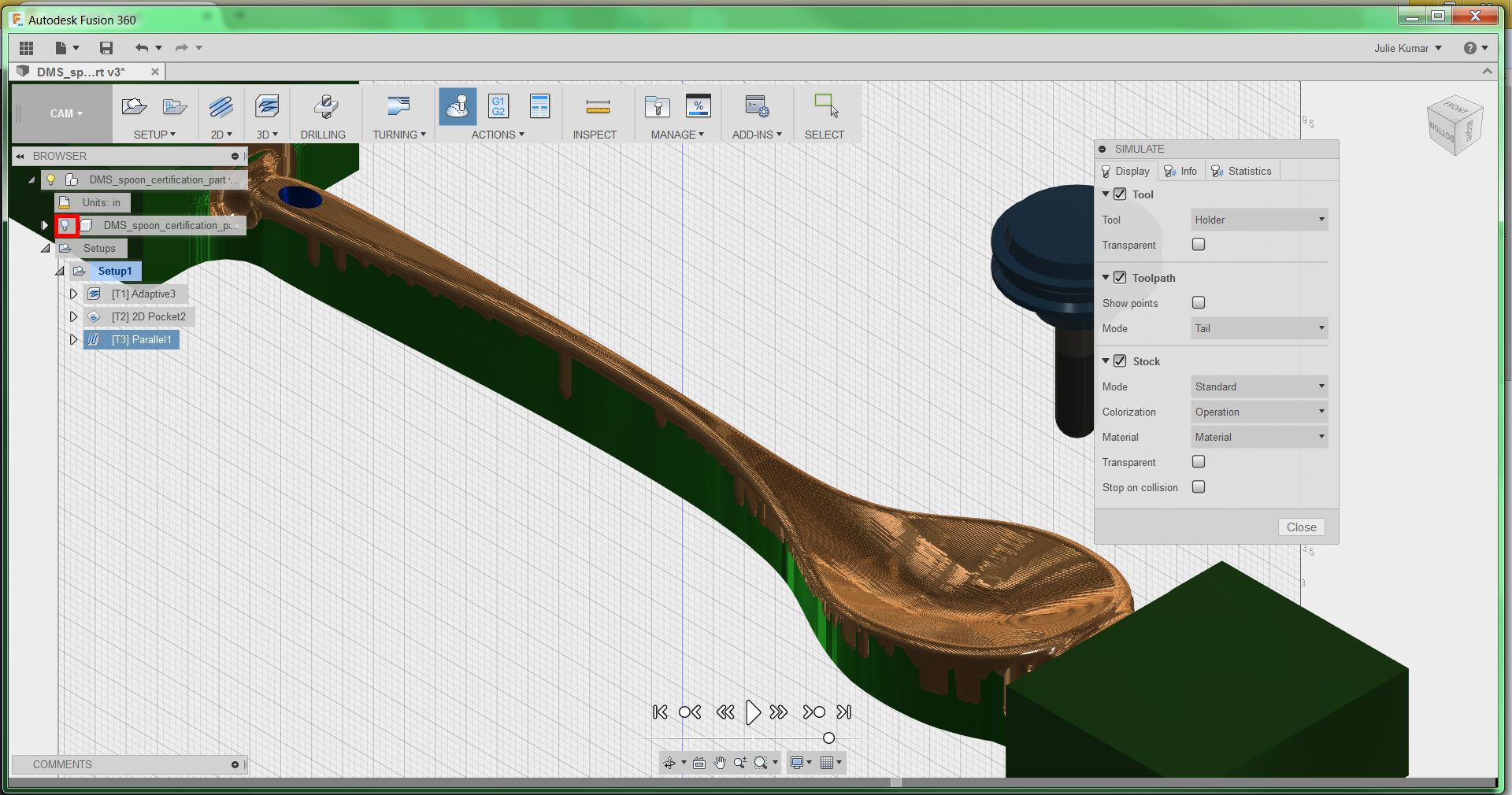The width and height of the screenshot is (1512, 795).
Task: Click the simulation progress slider handle
Action: 828,738
